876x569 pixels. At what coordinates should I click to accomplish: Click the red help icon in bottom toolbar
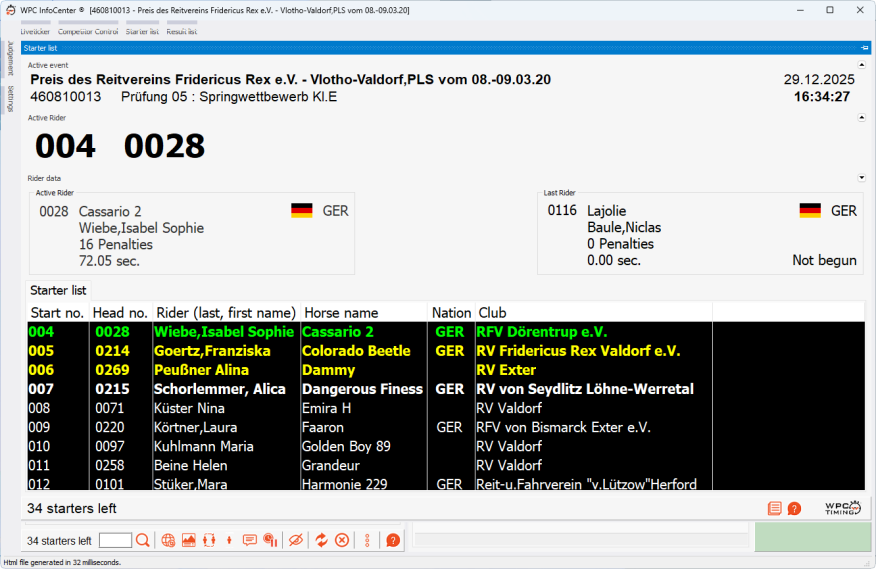[x=393, y=540]
